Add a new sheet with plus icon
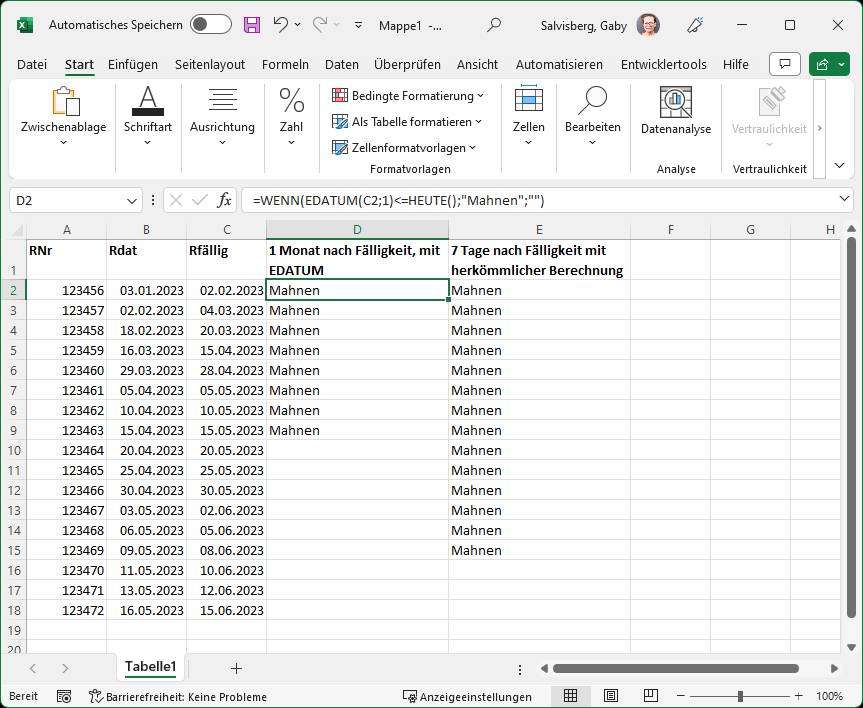The height and width of the screenshot is (708, 863). (x=236, y=667)
